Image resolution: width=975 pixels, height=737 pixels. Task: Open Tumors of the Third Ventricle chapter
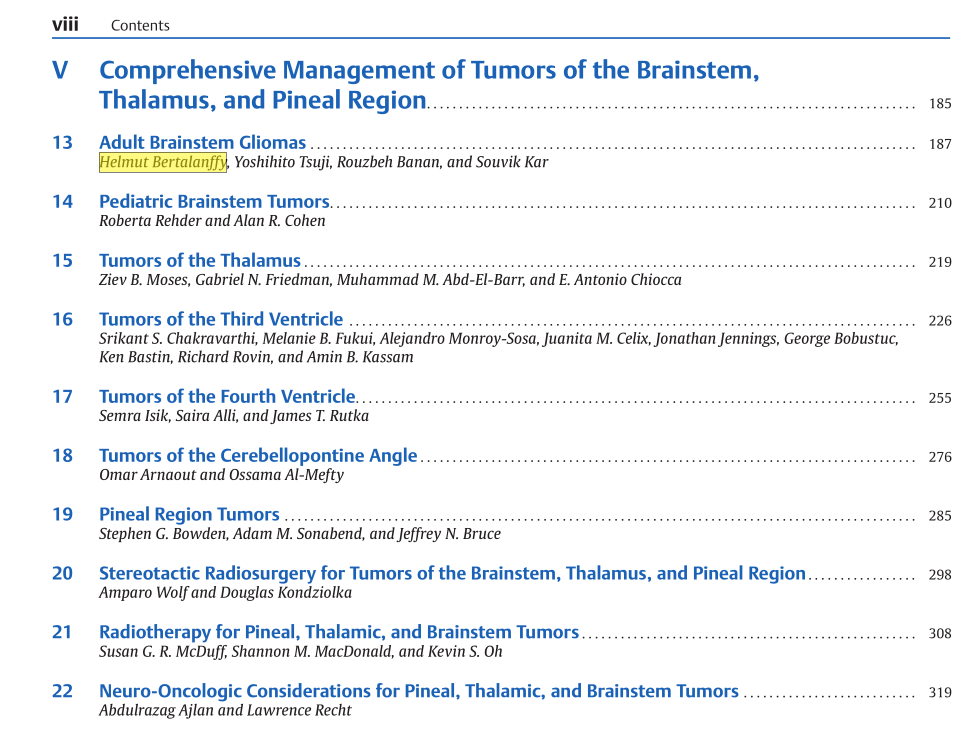click(x=220, y=320)
